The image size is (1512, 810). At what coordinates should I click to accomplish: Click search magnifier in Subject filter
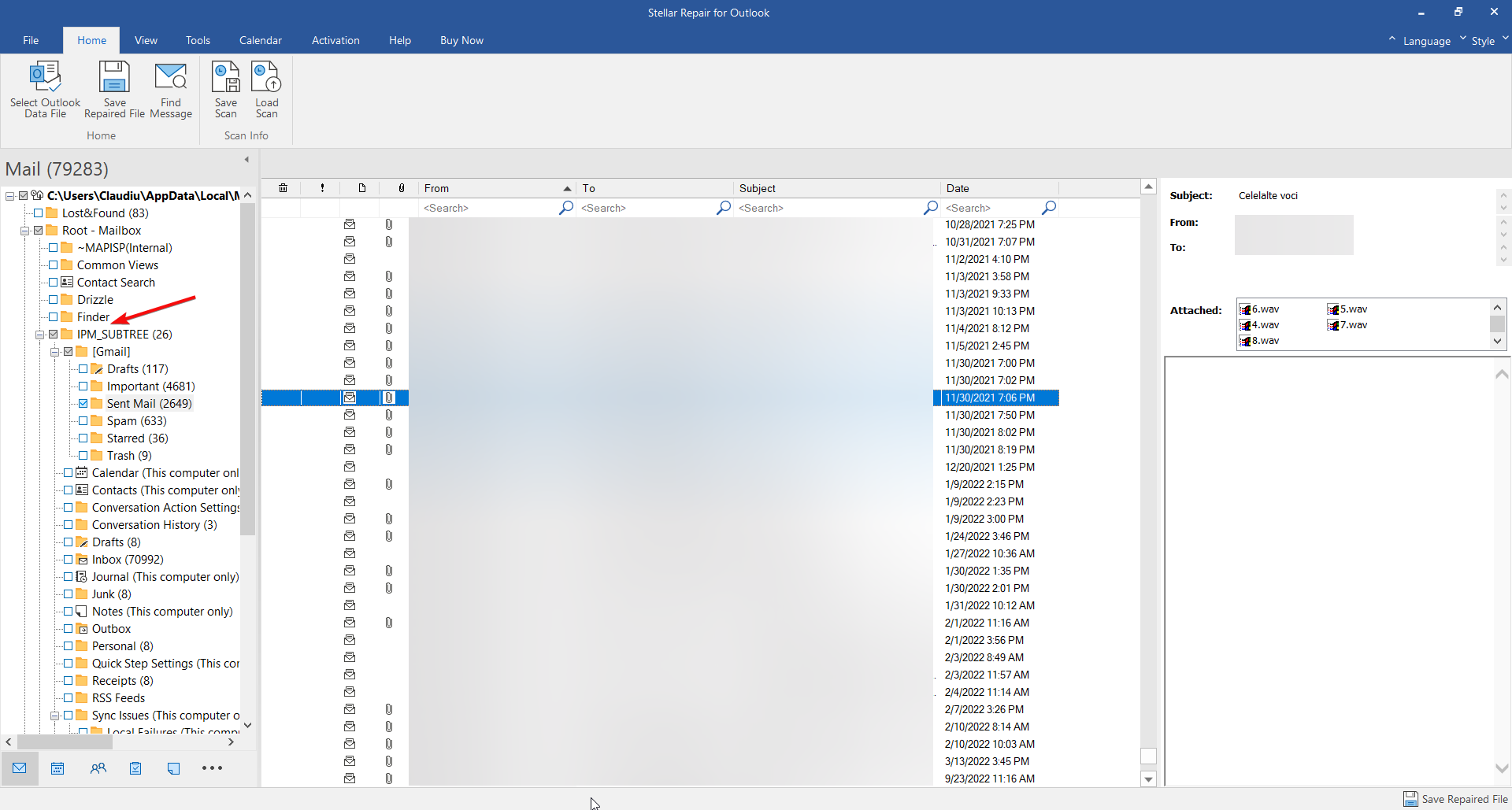(930, 208)
